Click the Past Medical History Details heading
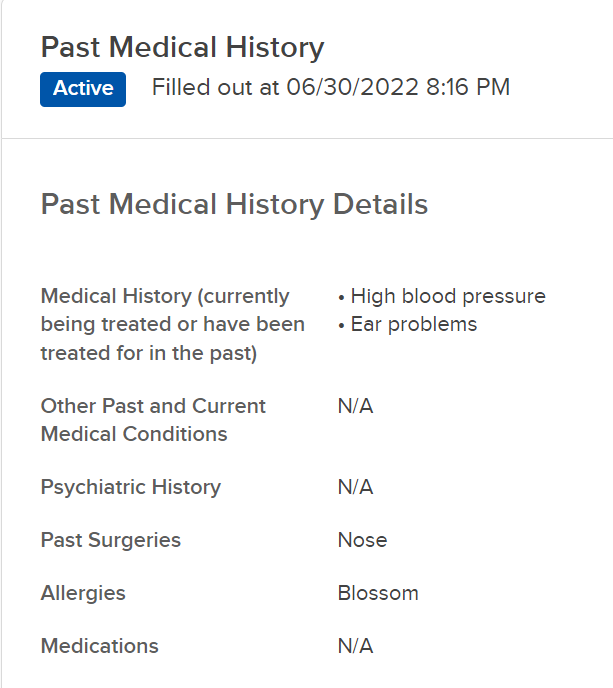Viewport: 613px width, 688px height. pos(234,205)
